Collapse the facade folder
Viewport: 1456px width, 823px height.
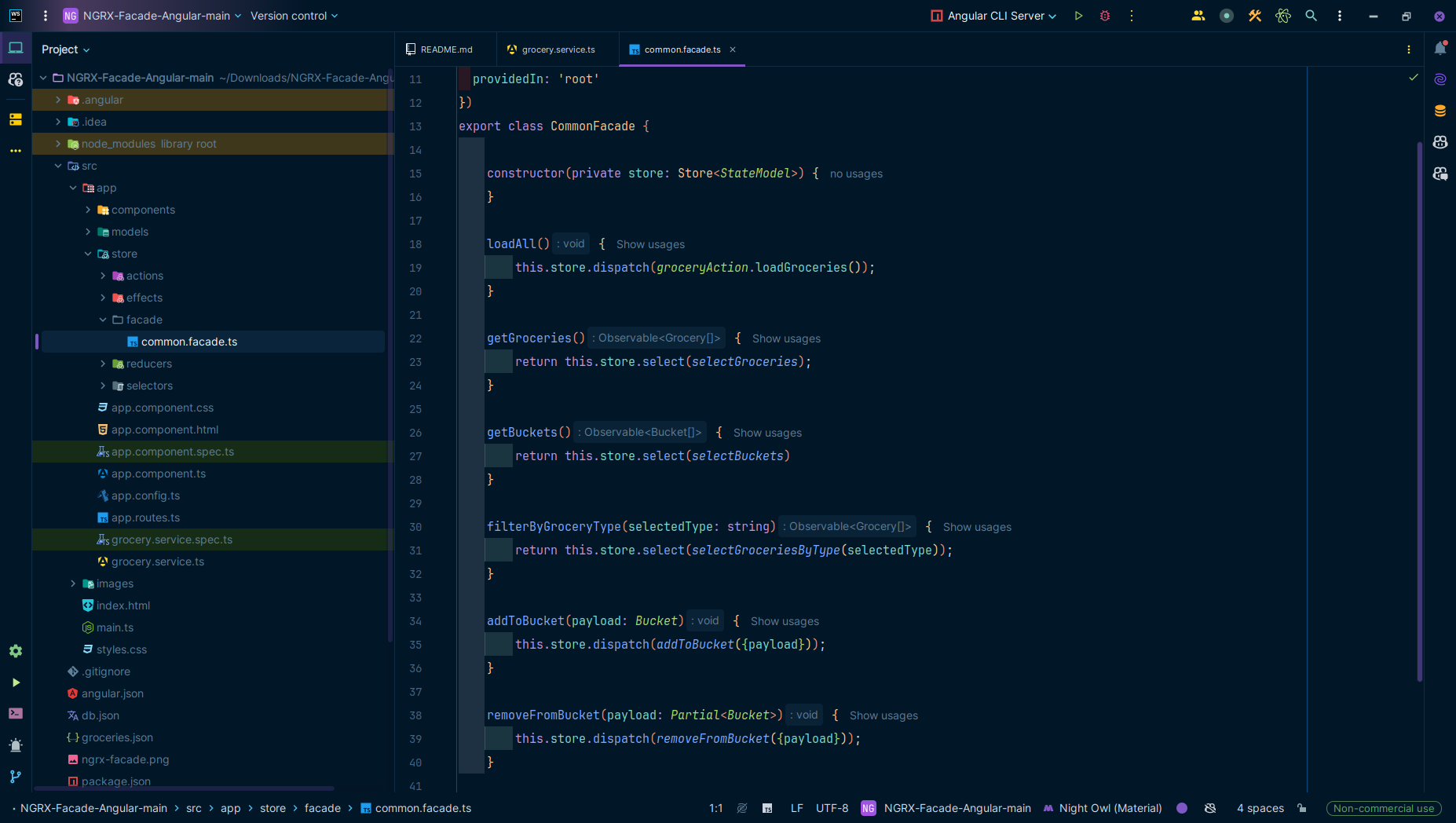coord(103,320)
